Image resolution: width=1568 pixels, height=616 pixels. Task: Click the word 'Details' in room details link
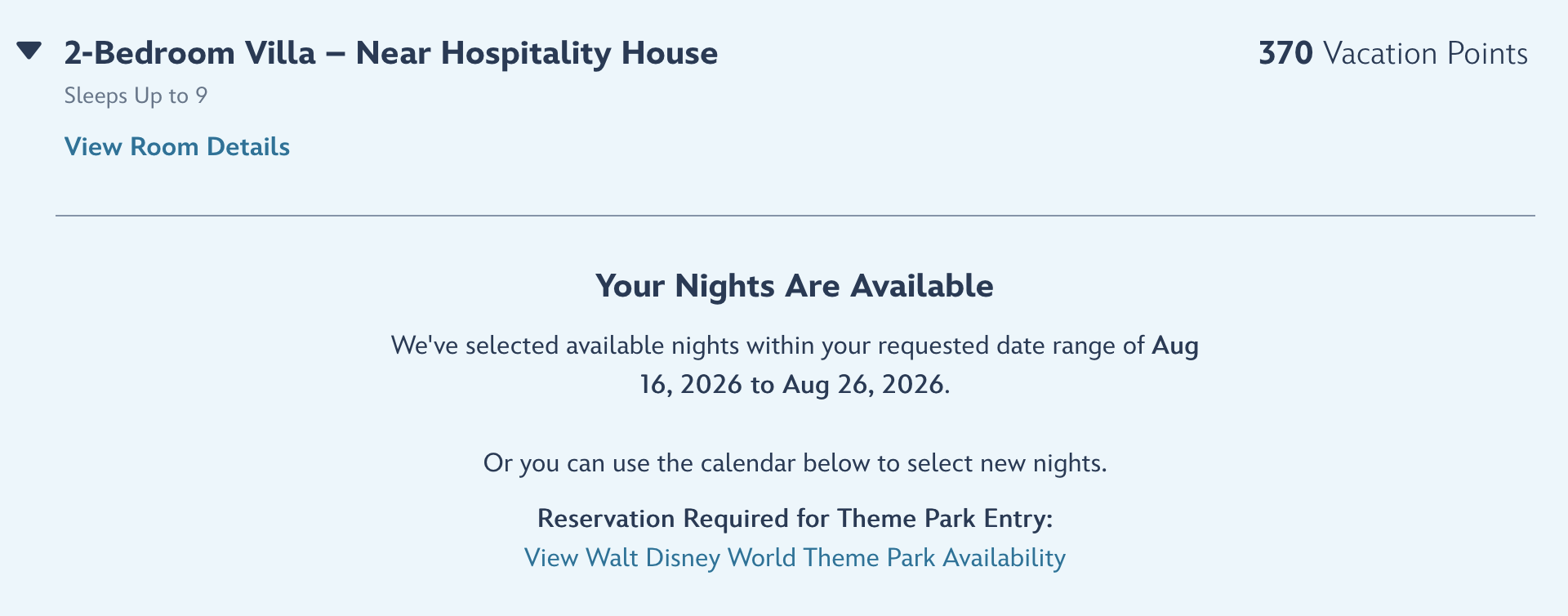[247, 146]
